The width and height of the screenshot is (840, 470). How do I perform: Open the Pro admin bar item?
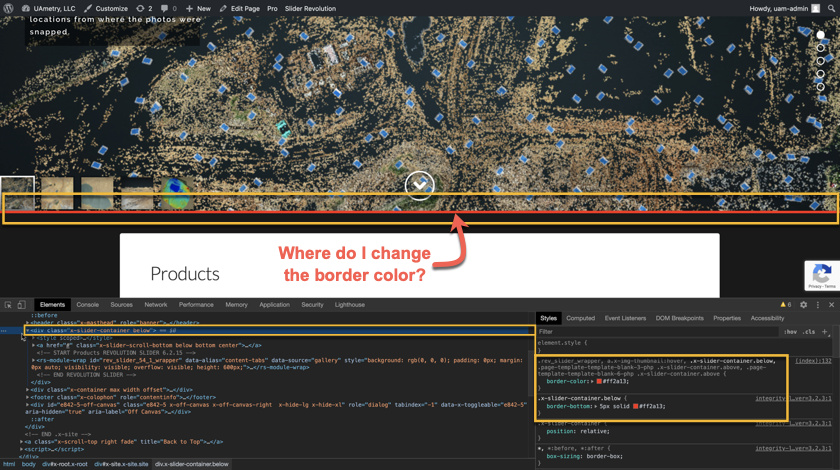click(x=272, y=9)
